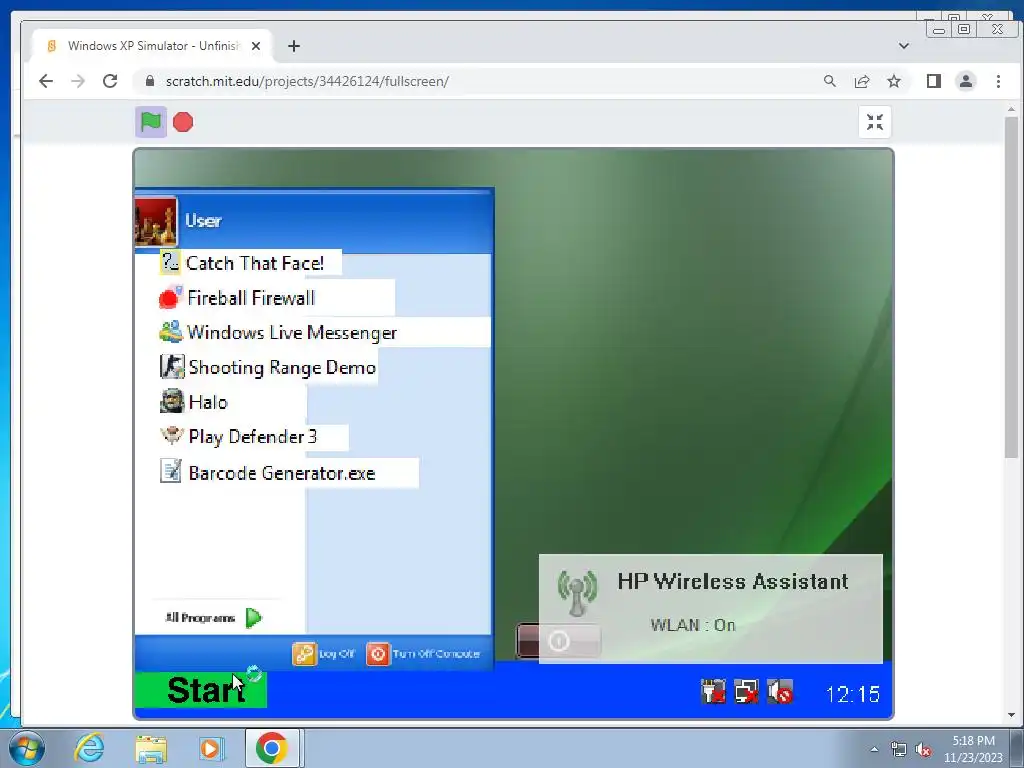Viewport: 1024px width, 768px height.
Task: Open the Chrome profile avatar
Action: (x=966, y=81)
